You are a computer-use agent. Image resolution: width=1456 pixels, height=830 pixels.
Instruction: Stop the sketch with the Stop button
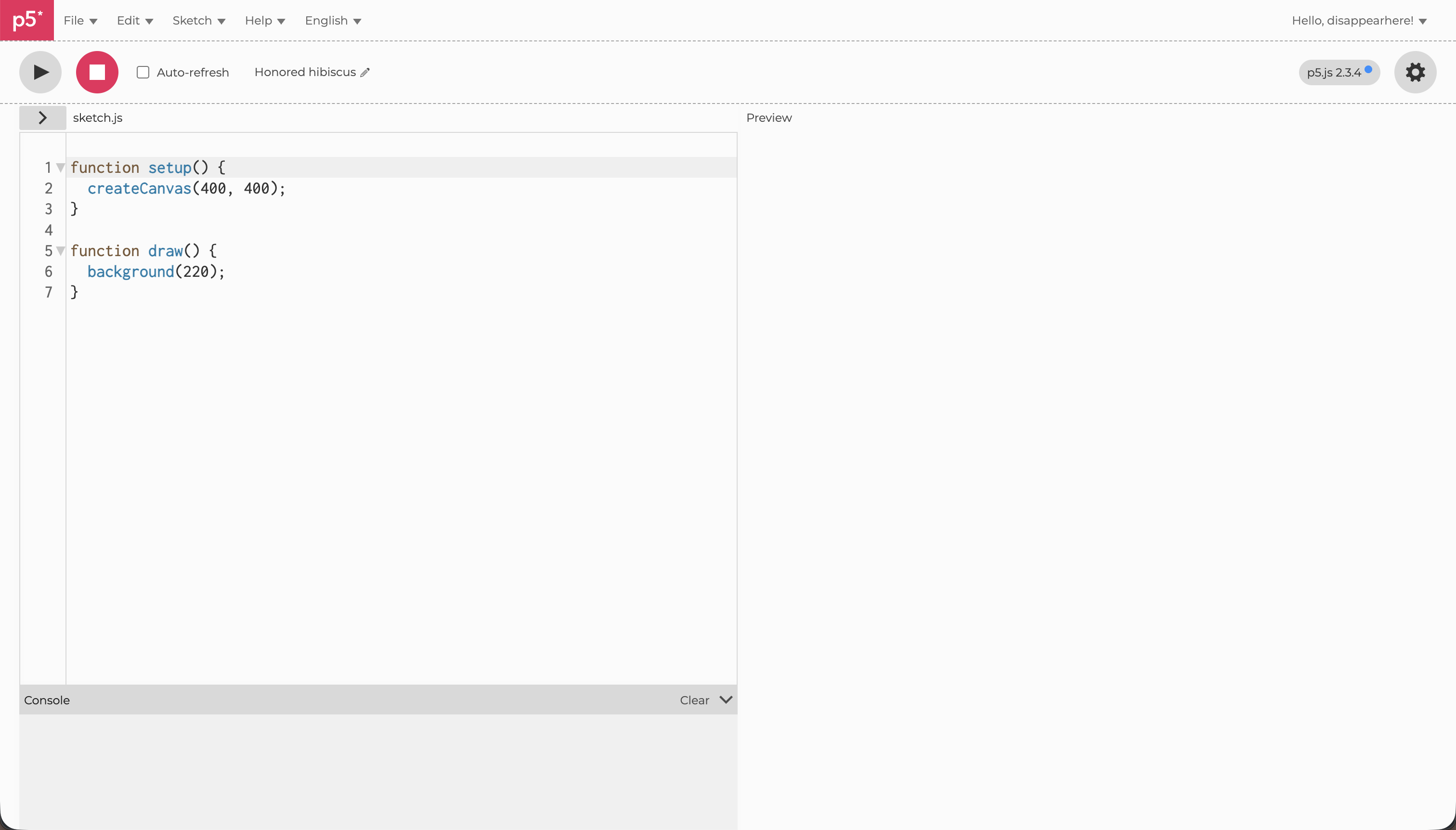[x=97, y=72]
